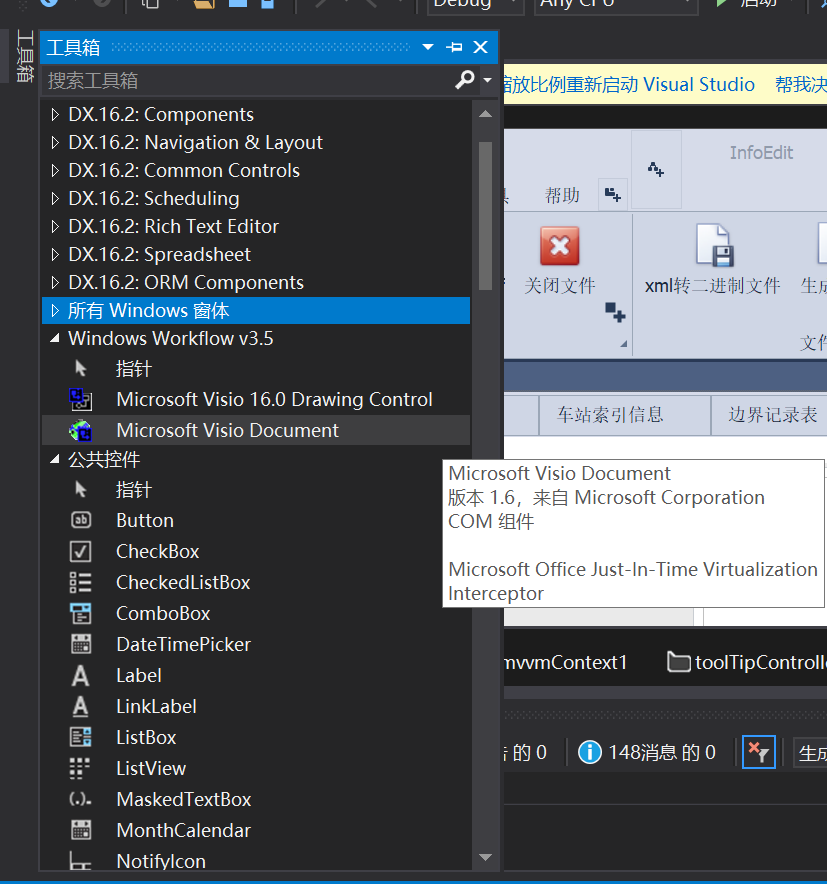The image size is (827, 884).
Task: Pick the MaskedTextBox control icon
Action: click(x=80, y=799)
